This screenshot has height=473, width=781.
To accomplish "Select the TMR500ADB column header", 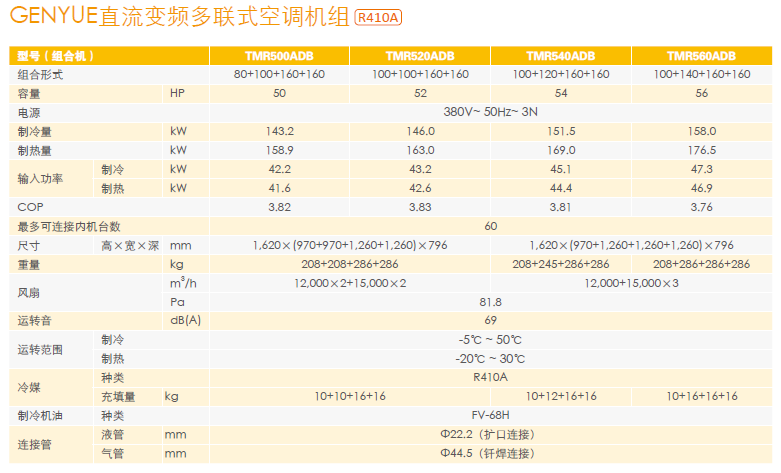I will (279, 56).
